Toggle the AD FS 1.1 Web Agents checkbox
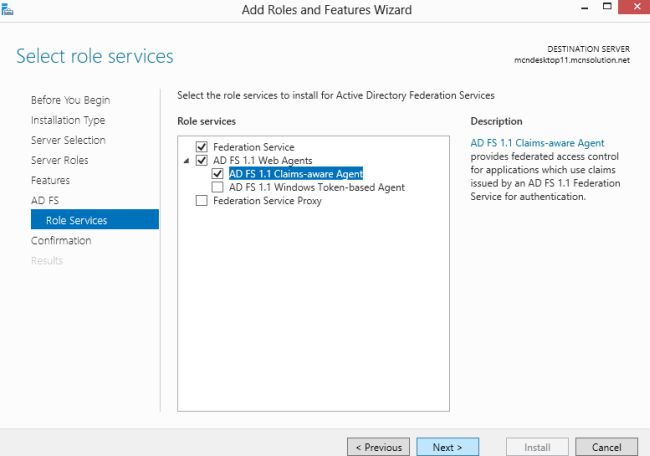 pyautogui.click(x=202, y=160)
